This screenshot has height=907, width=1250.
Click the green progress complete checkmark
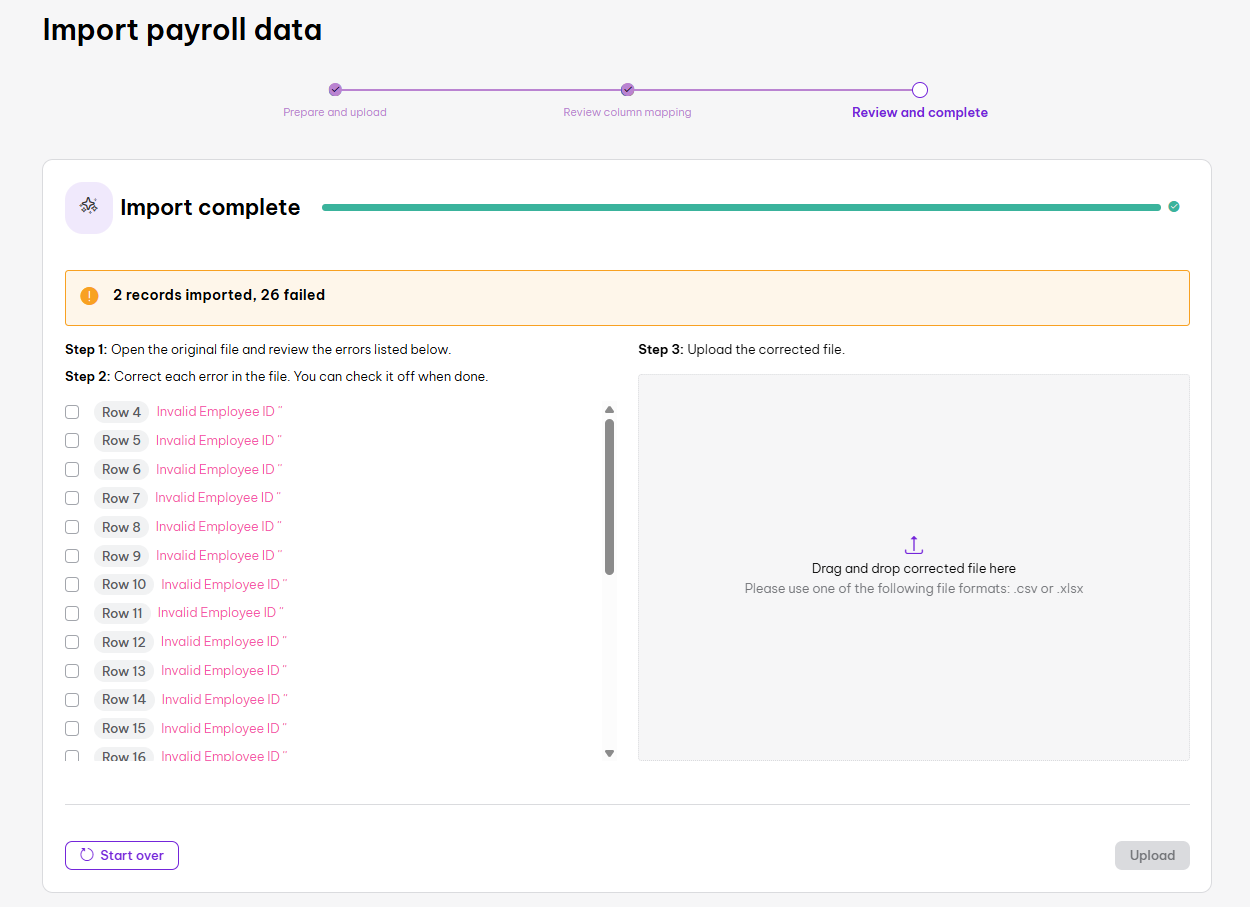point(1174,207)
